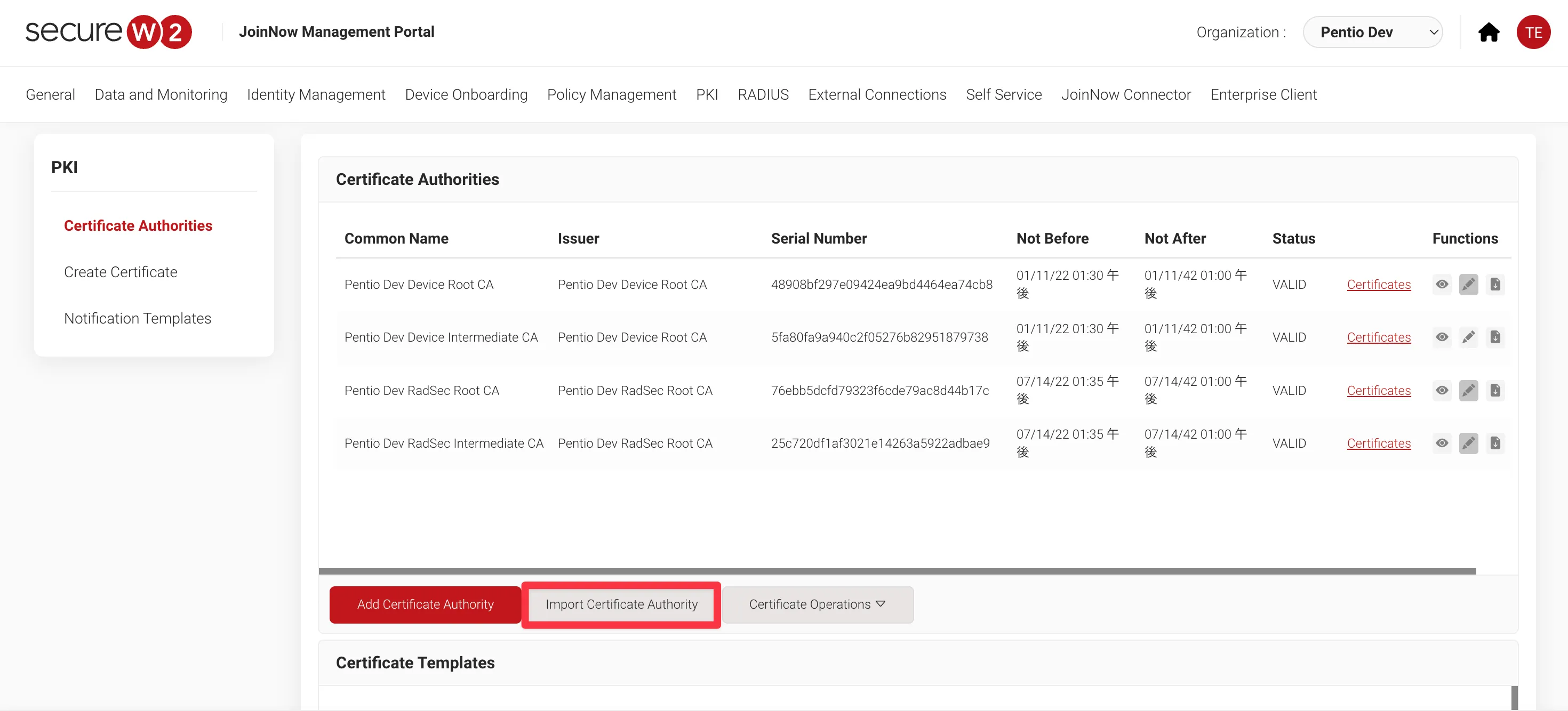Click serial number 5fa80fa9a940c2f05276b82951879738
Screen dimensions: 1568x711
tap(879, 337)
